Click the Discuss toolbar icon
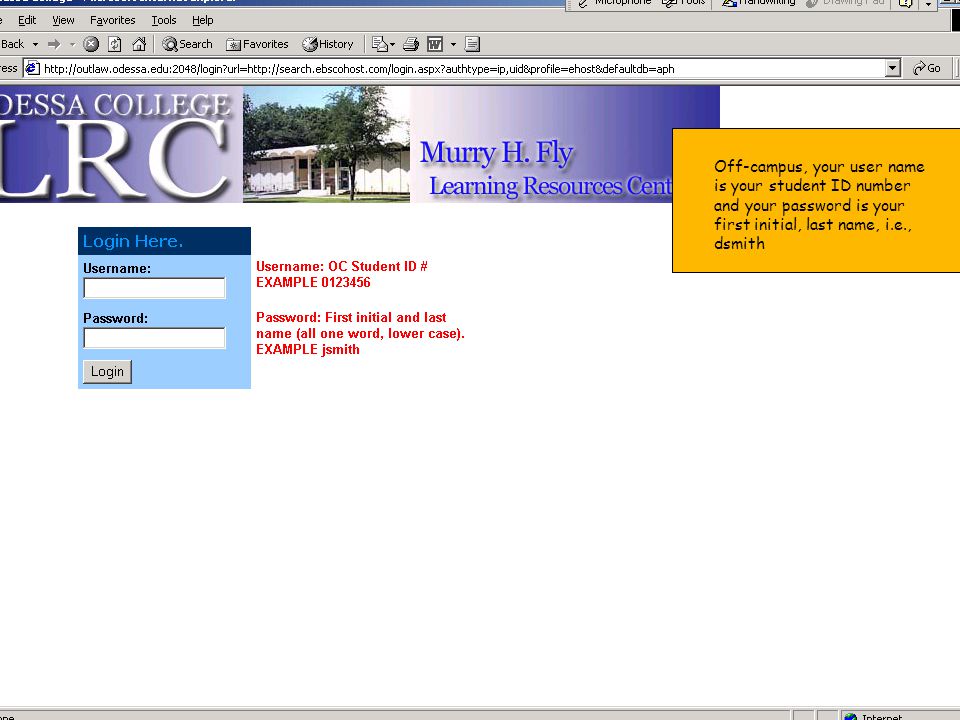Screen dimensions: 960x720 (472, 44)
